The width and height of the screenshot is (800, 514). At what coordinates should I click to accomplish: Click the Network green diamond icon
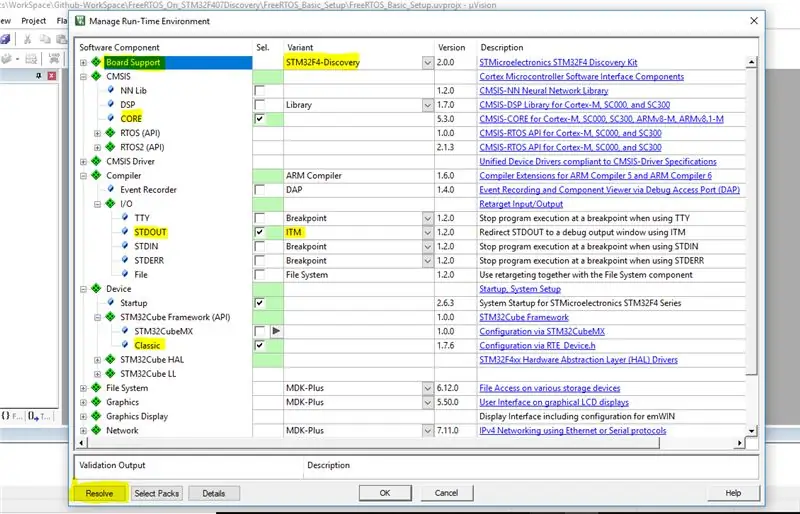[96, 430]
